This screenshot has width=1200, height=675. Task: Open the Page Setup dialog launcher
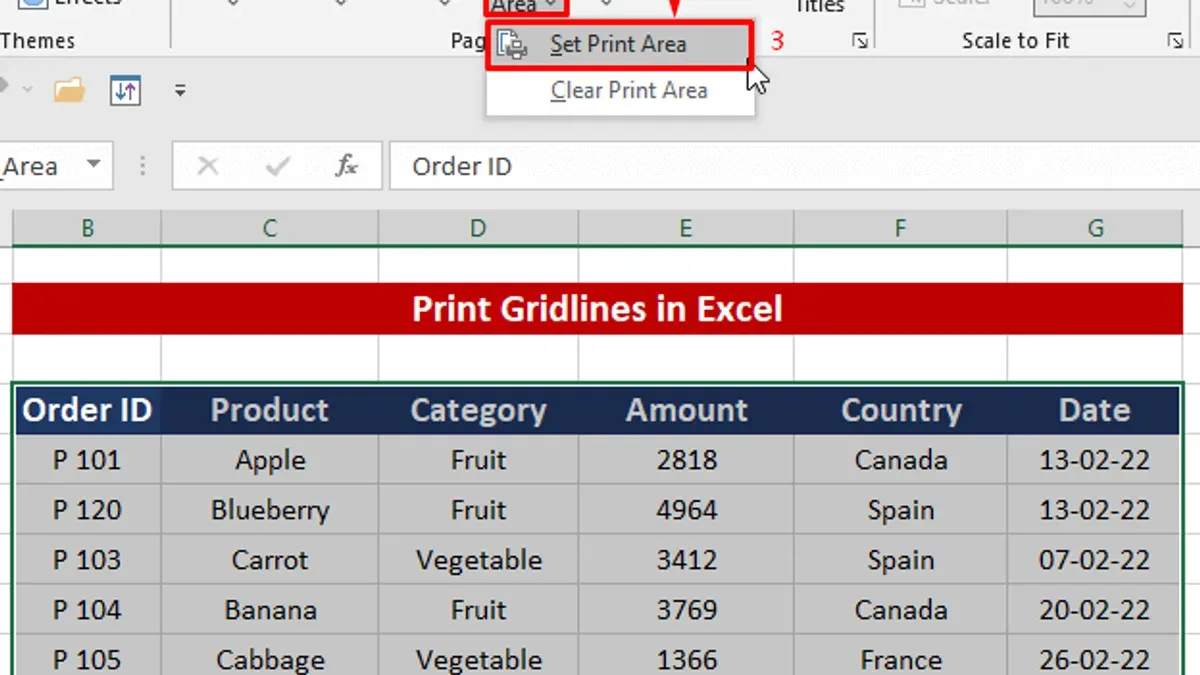(x=859, y=41)
